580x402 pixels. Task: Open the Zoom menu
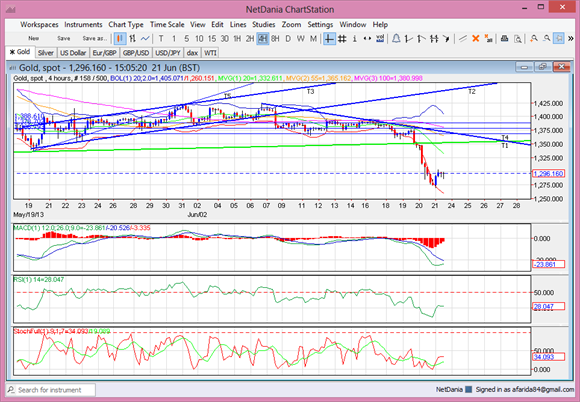point(291,24)
